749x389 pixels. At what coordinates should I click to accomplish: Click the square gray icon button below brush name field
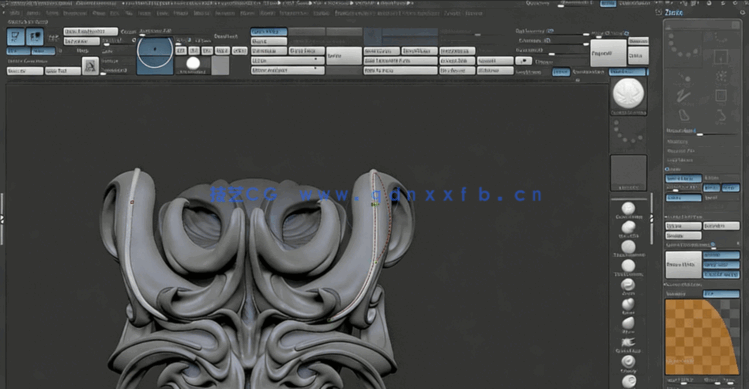[x=90, y=66]
